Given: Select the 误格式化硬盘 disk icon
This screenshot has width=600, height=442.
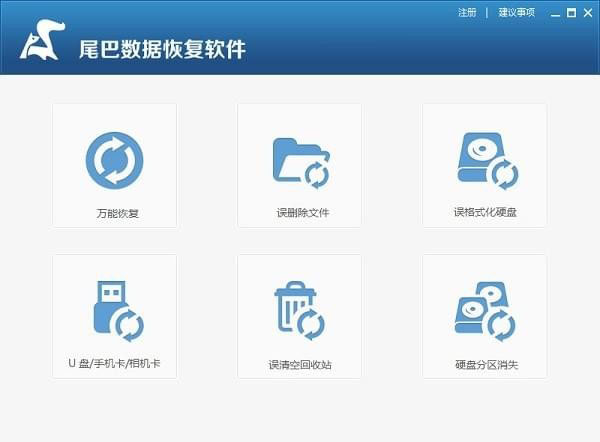Looking at the screenshot, I should pos(488,161).
